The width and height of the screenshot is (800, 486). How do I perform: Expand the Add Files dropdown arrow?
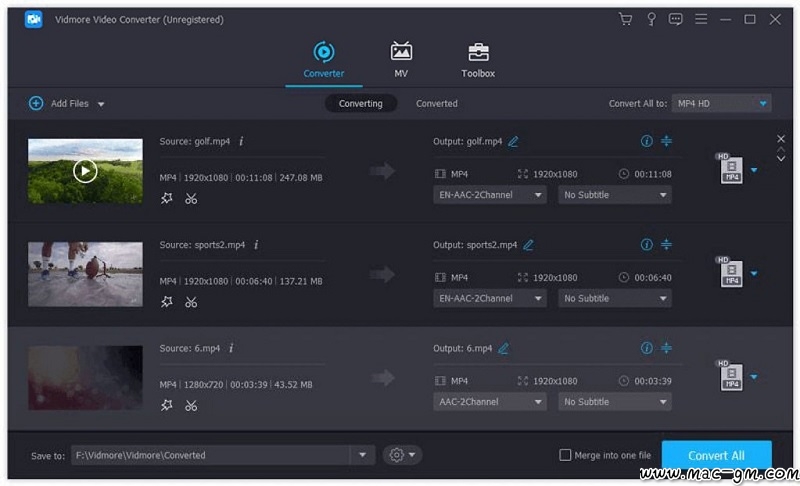[101, 104]
